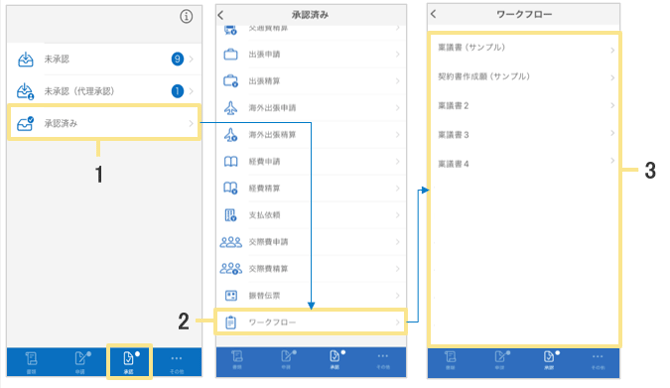Switch to 申請 tab on the left screen
Screen dimensions: 670x388
coord(80,362)
